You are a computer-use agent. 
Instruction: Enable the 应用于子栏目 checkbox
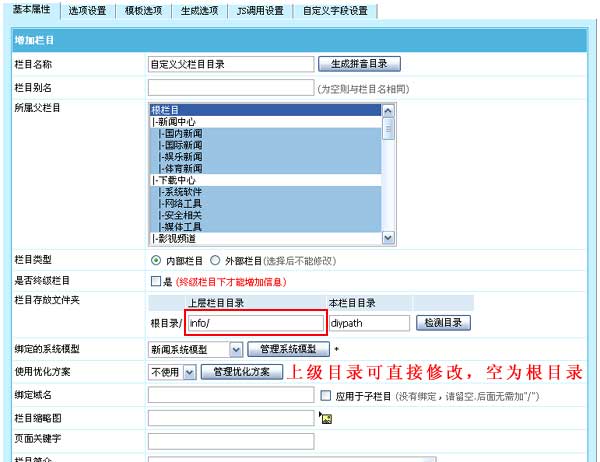325,395
